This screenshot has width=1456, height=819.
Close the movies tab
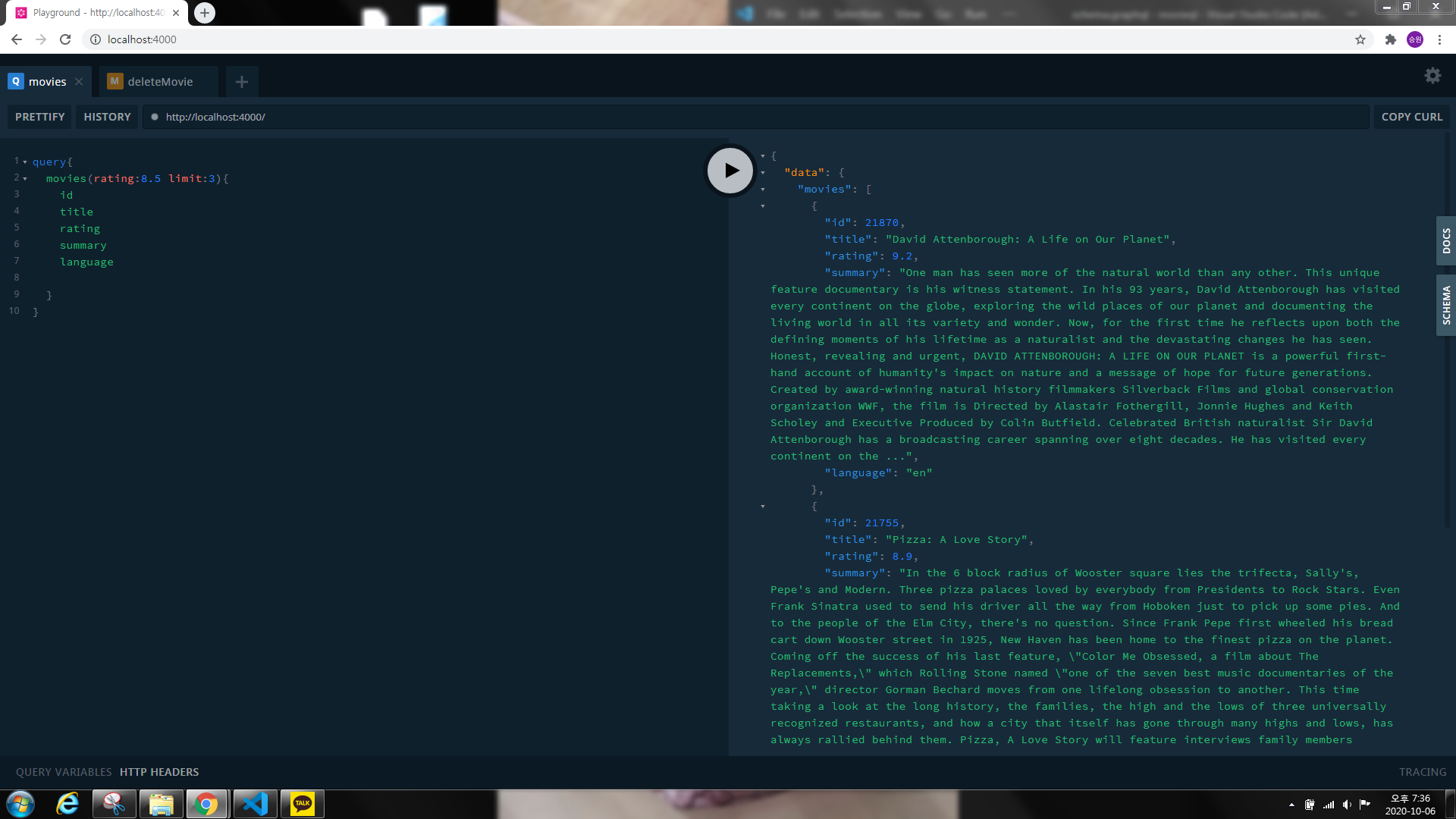(79, 82)
